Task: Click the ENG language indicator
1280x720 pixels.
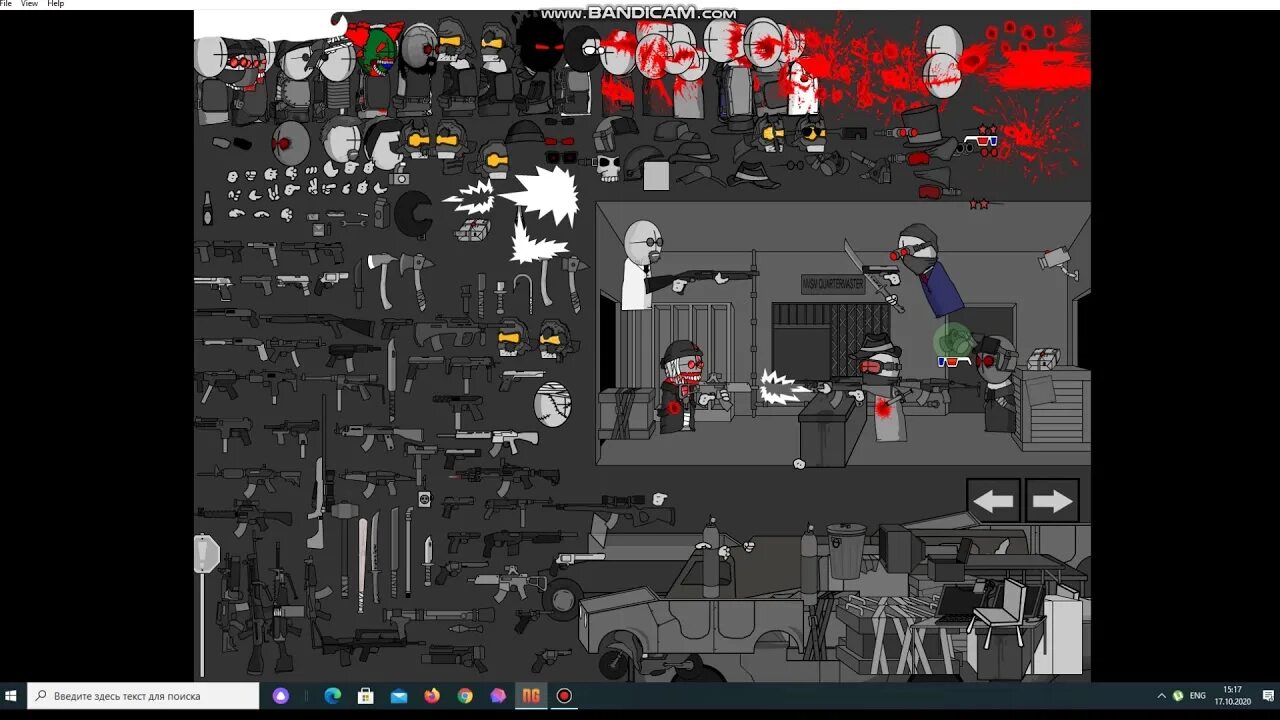Action: pos(1197,696)
